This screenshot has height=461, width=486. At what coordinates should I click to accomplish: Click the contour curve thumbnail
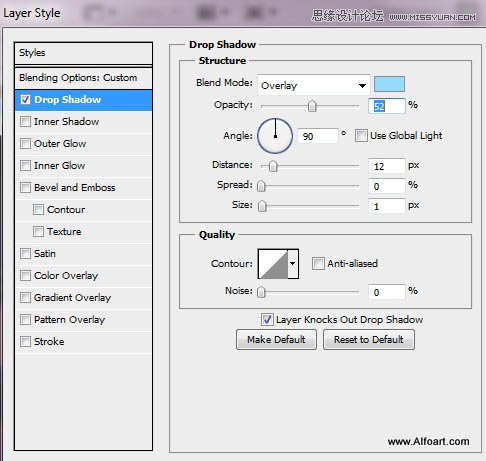(273, 264)
